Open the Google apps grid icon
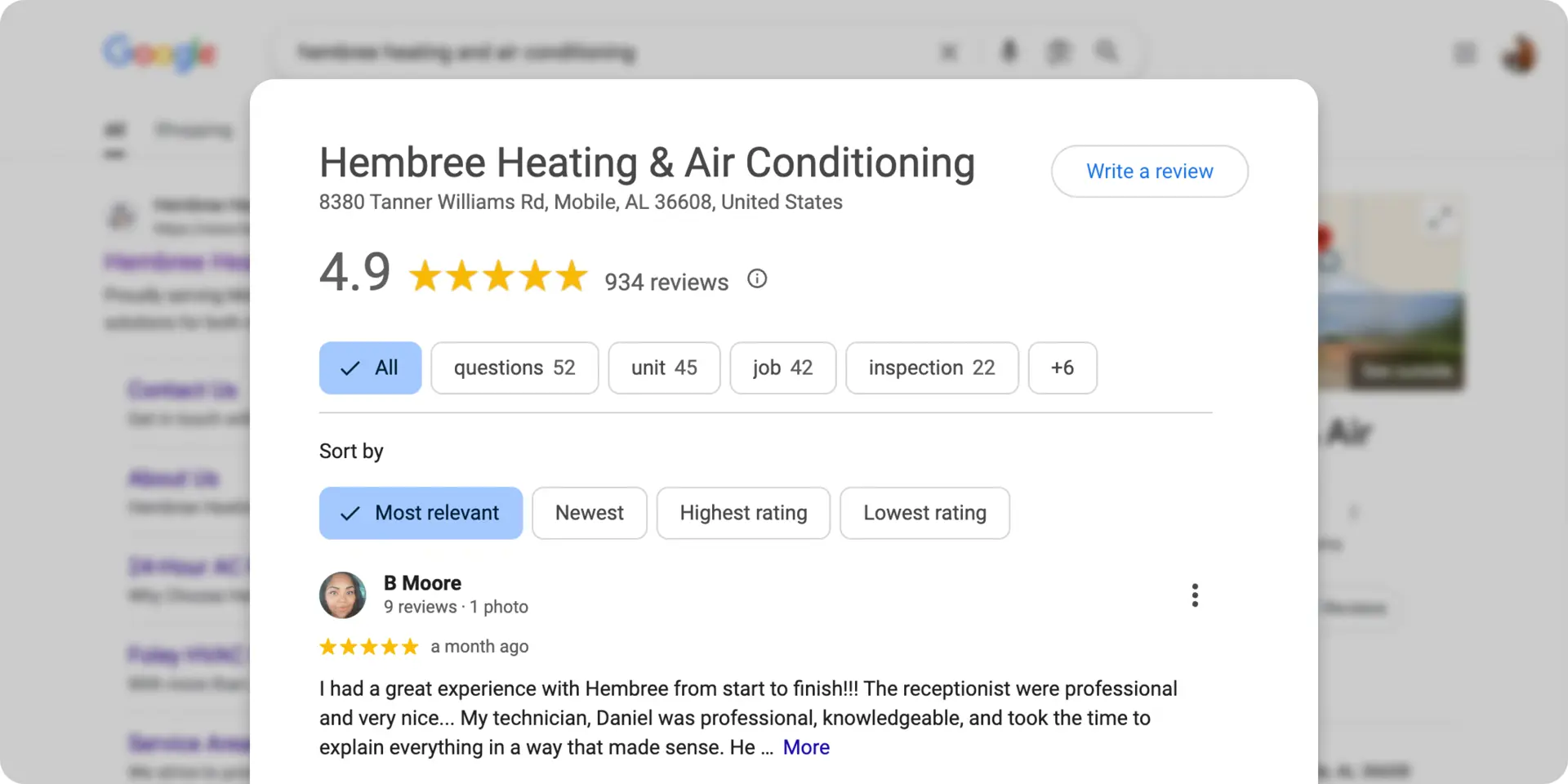 click(1465, 54)
